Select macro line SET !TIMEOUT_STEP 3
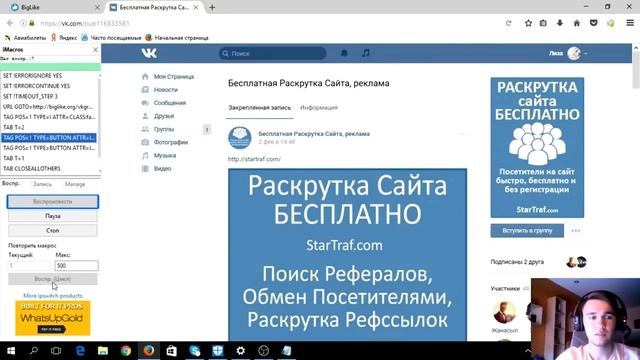Viewport: 640px width, 360px height. [x=49, y=96]
